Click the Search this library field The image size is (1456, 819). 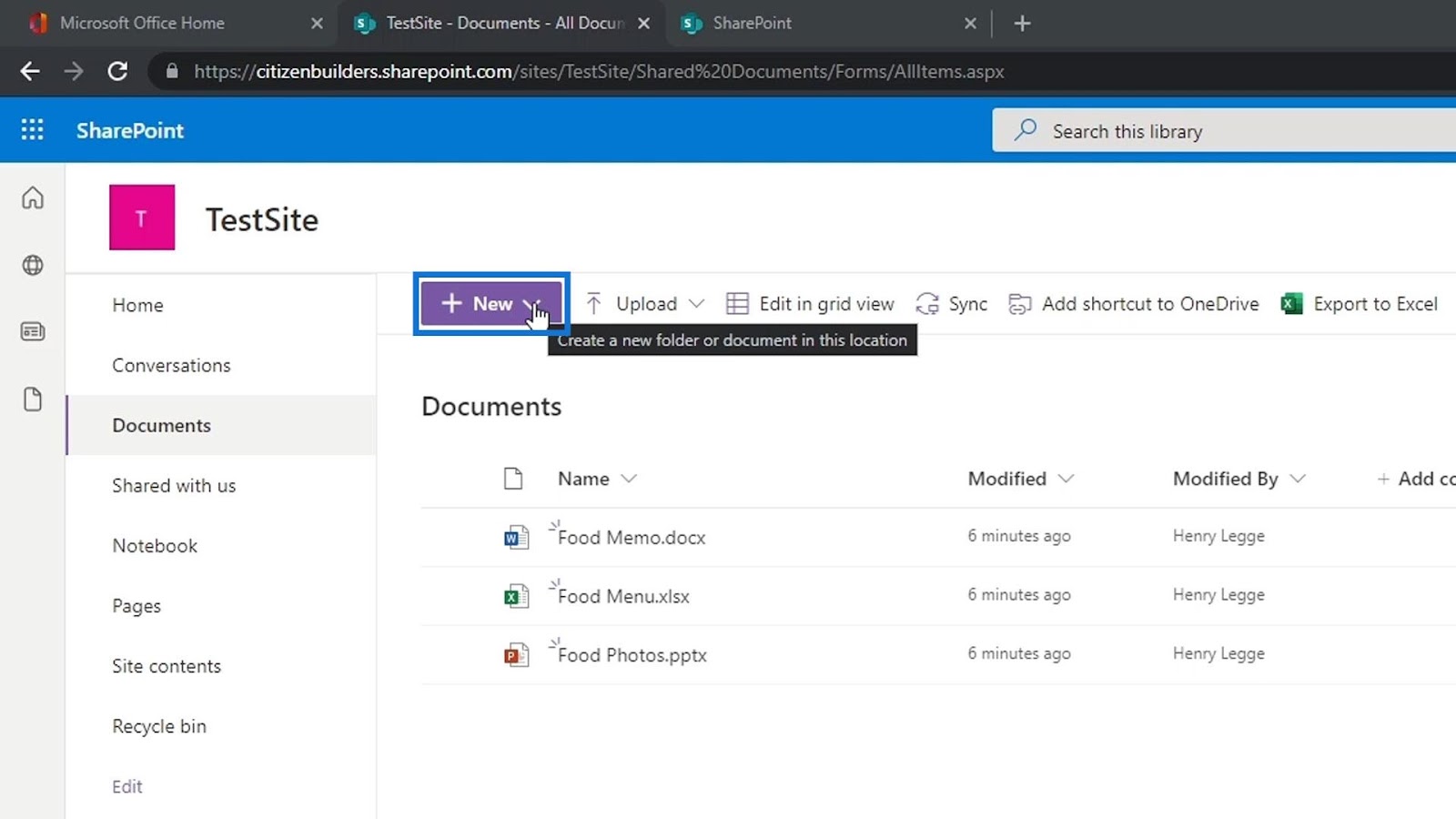1228,131
